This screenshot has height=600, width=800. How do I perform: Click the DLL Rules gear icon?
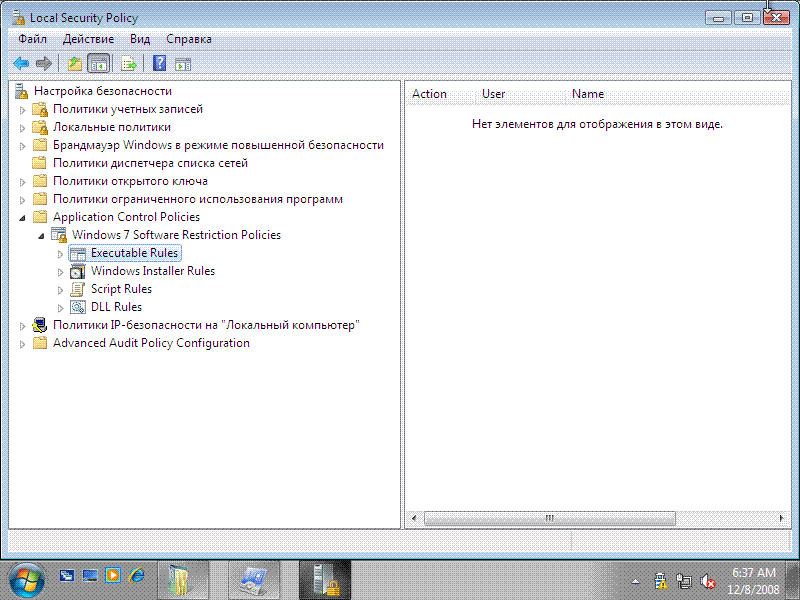click(78, 307)
